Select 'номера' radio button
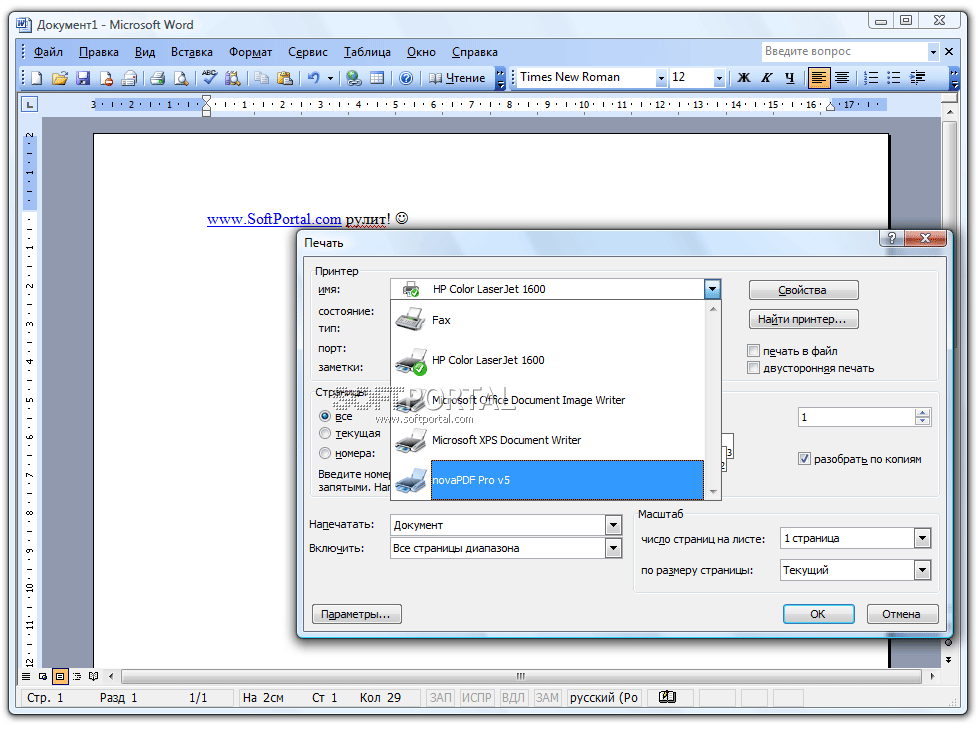 [325, 453]
